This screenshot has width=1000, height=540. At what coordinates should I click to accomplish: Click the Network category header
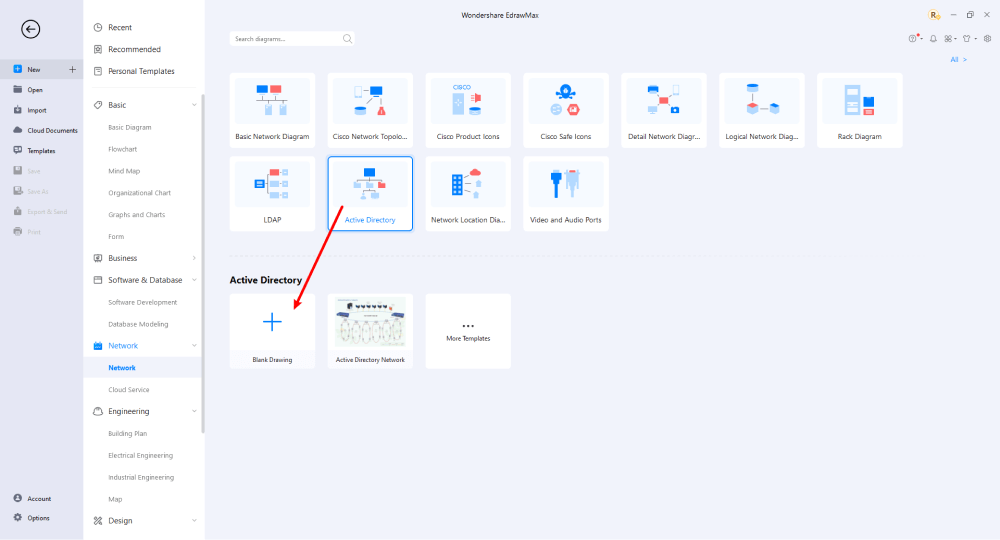122,346
